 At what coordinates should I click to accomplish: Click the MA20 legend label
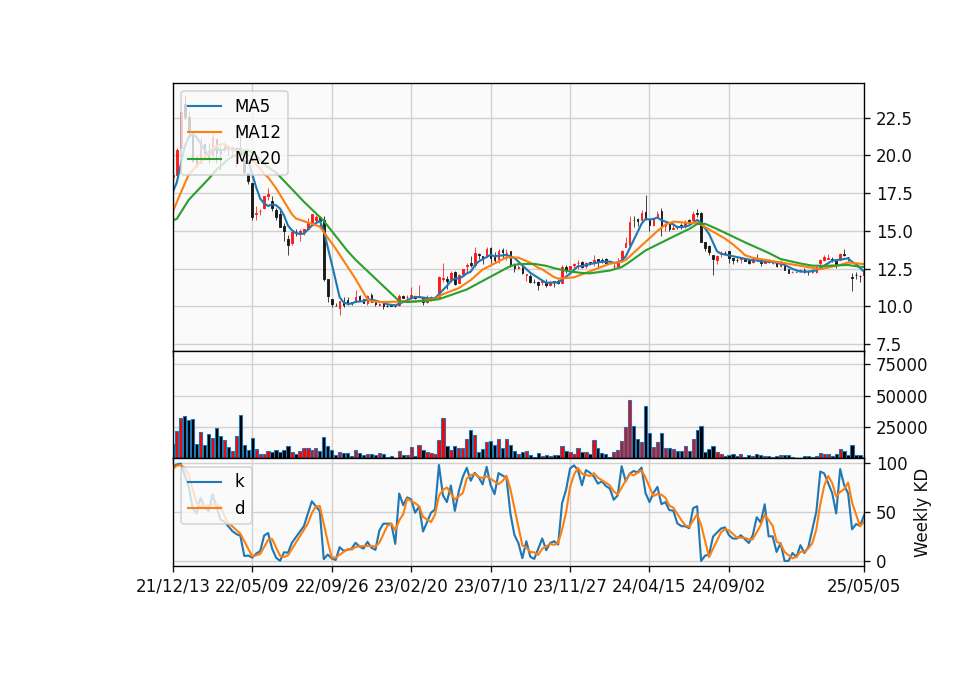pyautogui.click(x=257, y=158)
